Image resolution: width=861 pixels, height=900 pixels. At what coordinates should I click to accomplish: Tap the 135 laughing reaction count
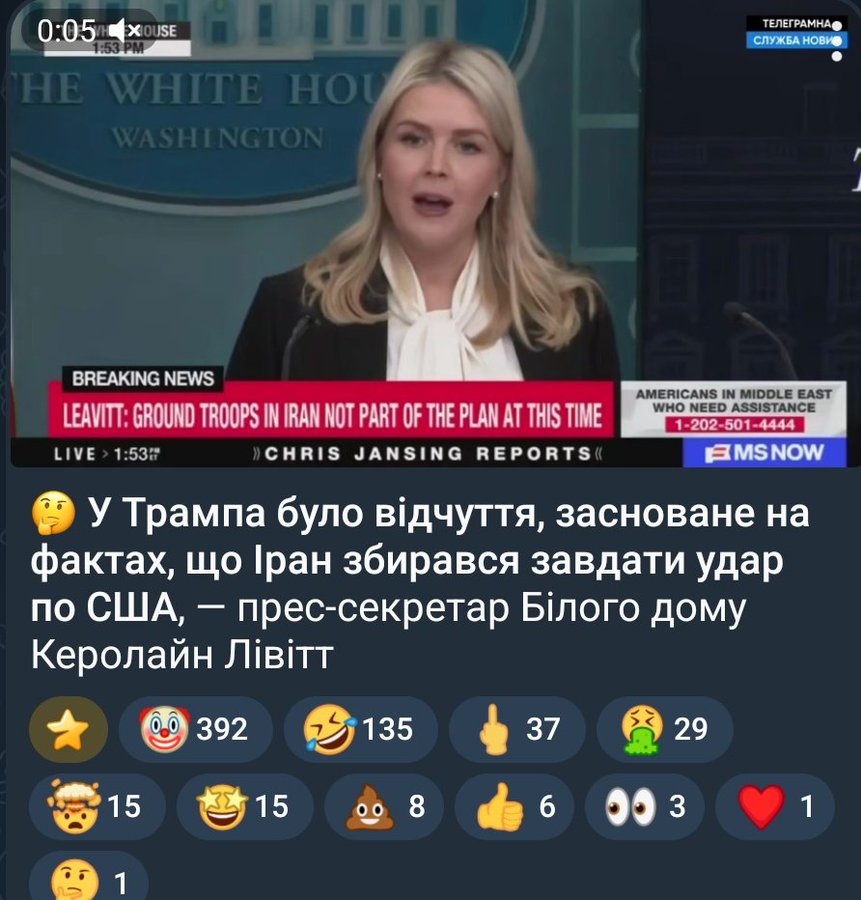(x=387, y=729)
